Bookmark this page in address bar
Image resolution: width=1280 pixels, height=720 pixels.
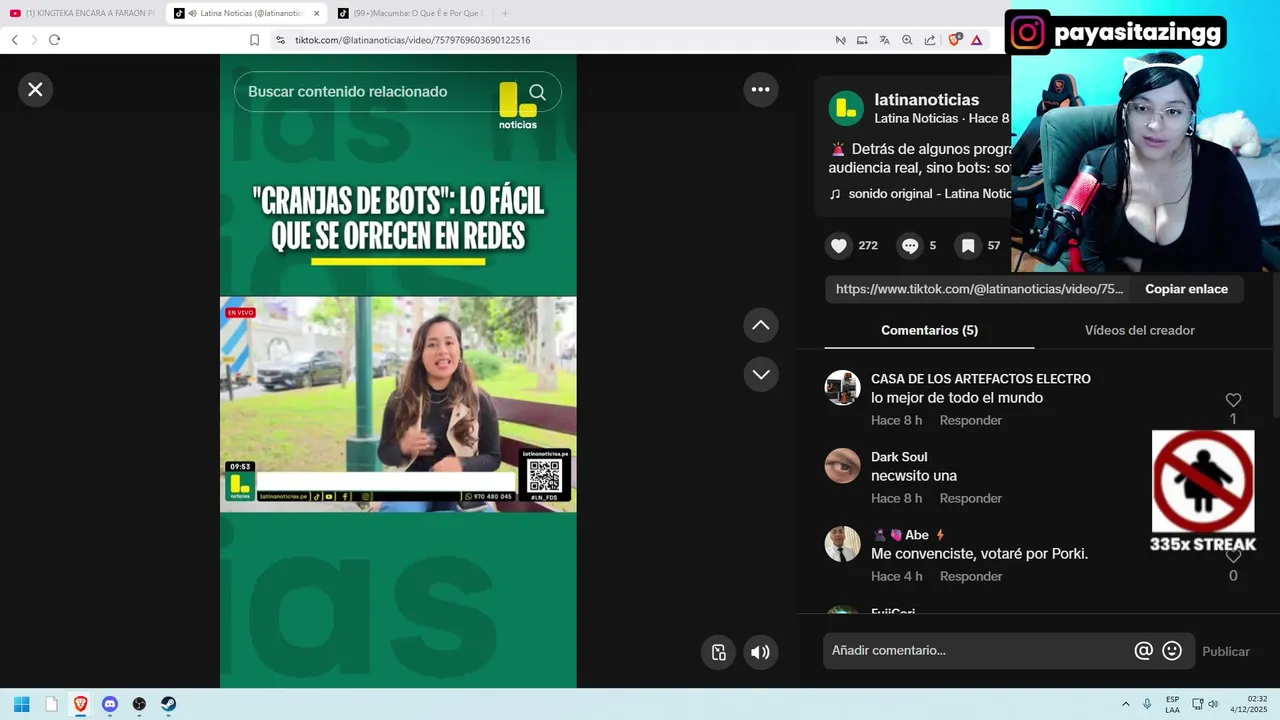pyautogui.click(x=254, y=40)
